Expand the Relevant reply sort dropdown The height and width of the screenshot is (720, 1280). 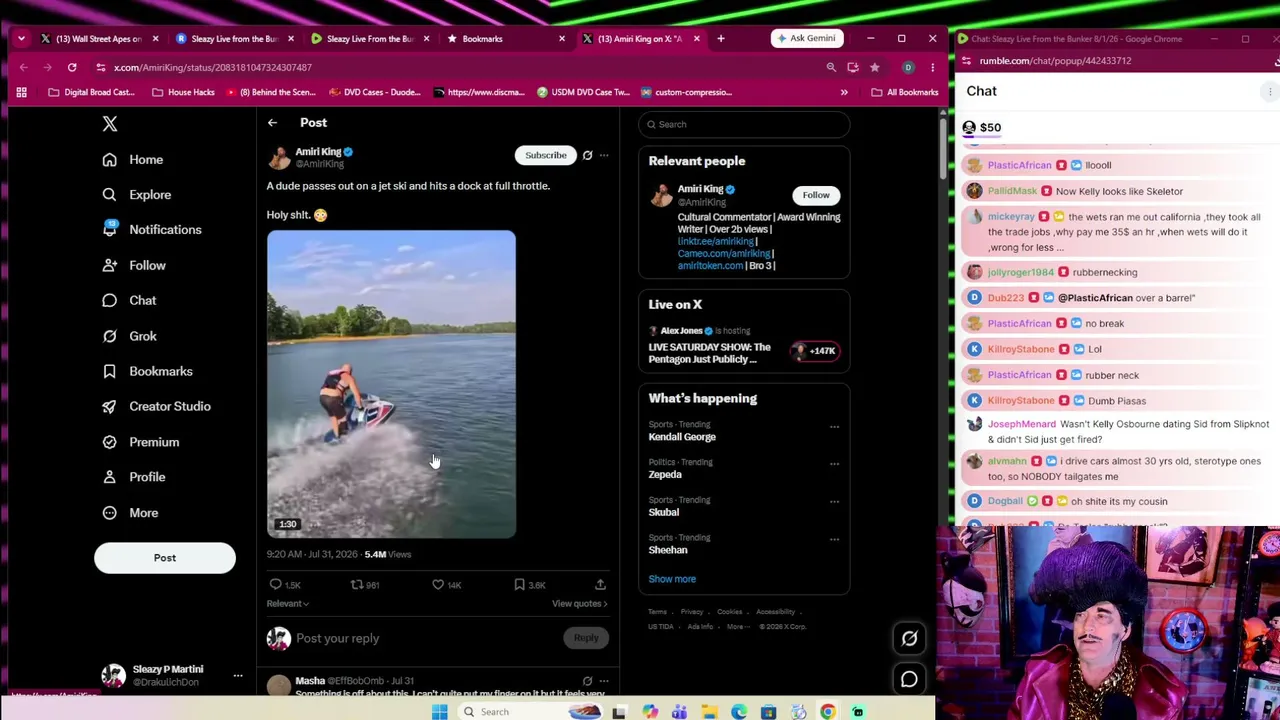coord(288,604)
